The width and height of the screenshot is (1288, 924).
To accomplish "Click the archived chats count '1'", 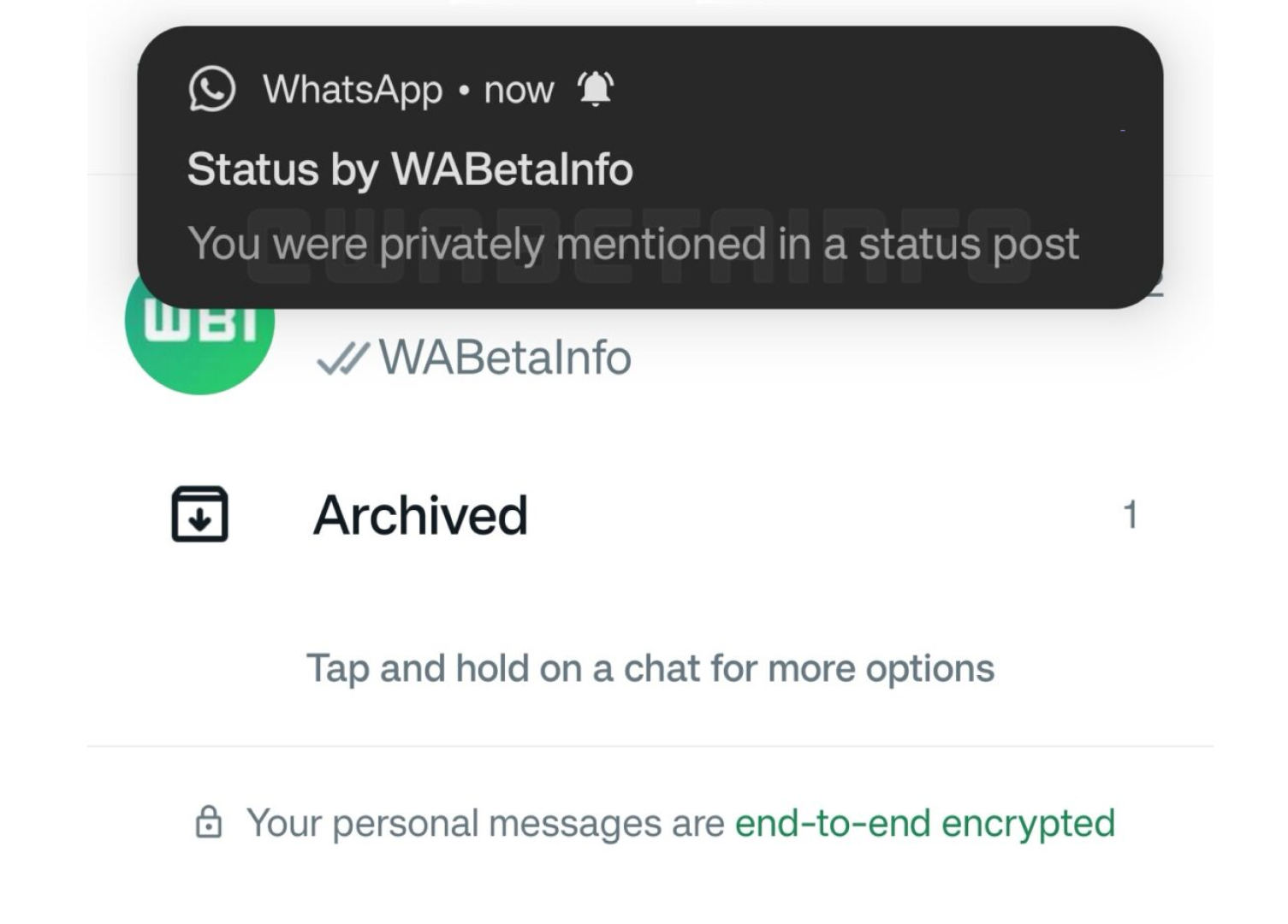I will 1130,515.
